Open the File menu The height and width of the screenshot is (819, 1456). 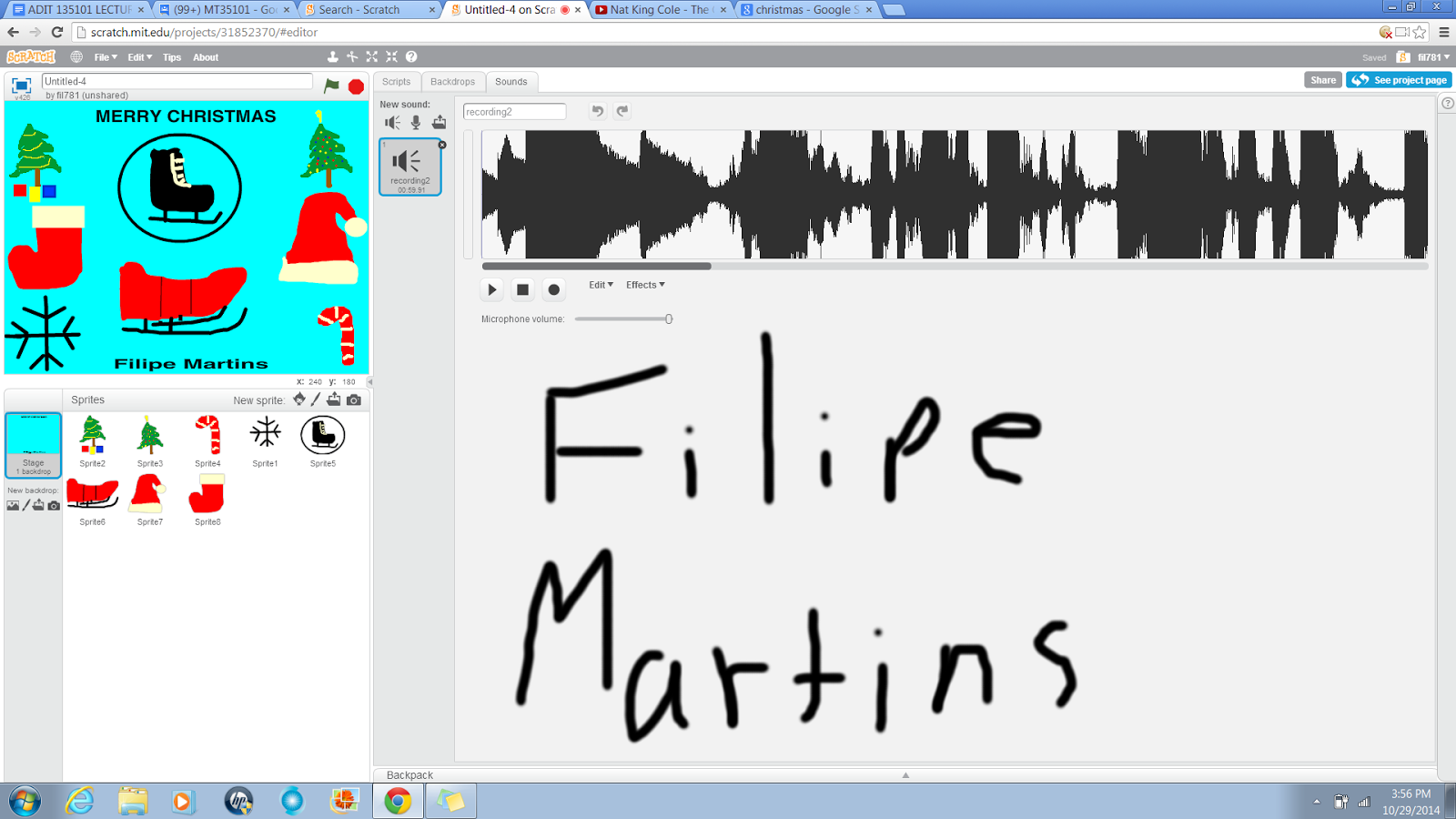pyautogui.click(x=103, y=56)
